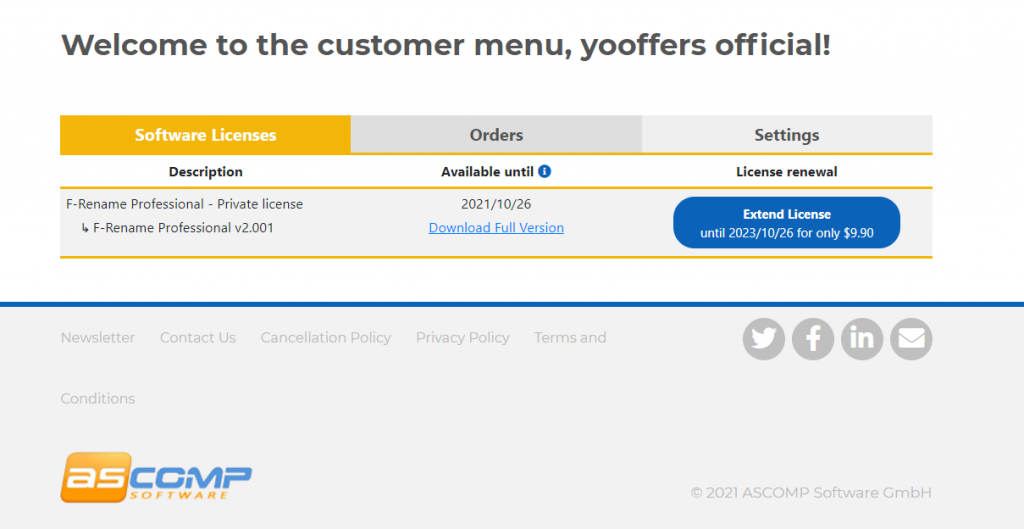1024x529 pixels.
Task: Open the LinkedIn social icon
Action: [862, 339]
